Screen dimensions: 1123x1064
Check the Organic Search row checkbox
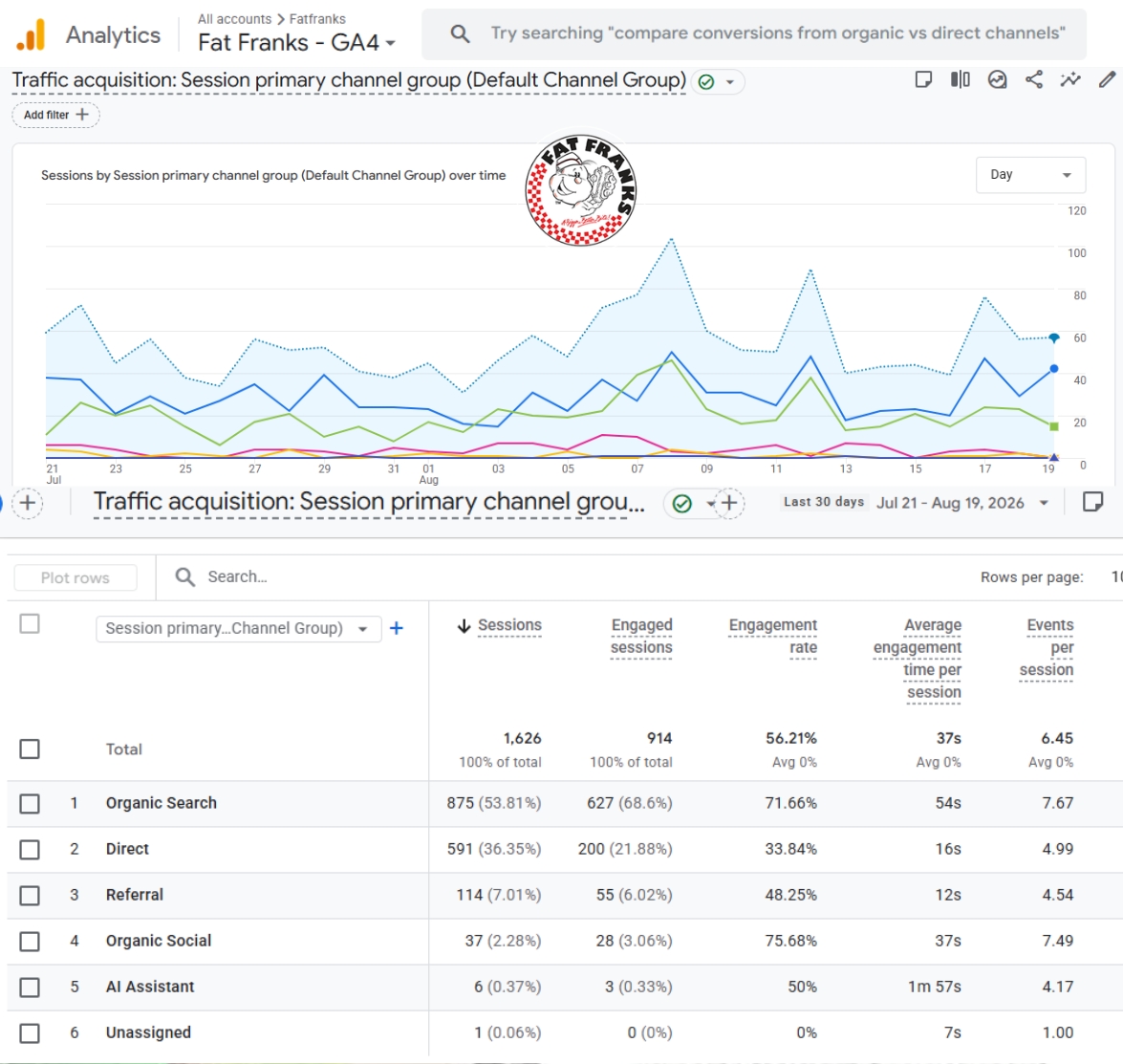tap(30, 803)
